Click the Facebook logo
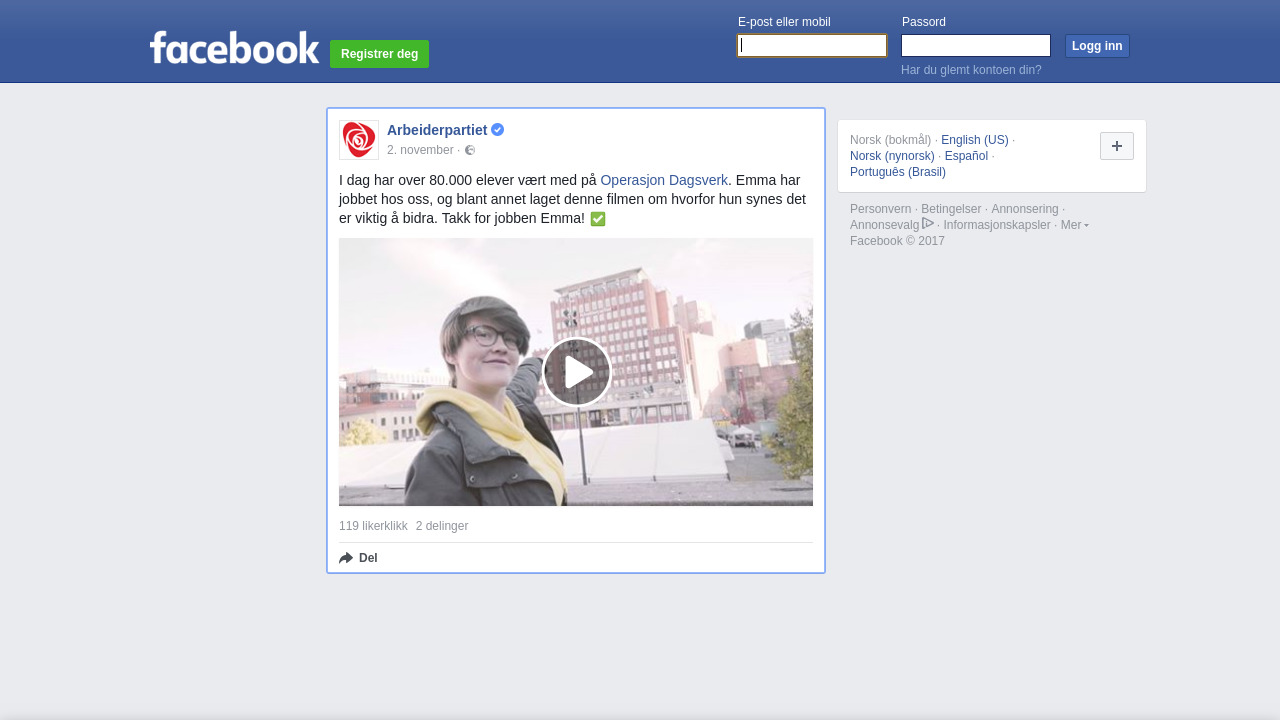The height and width of the screenshot is (720, 1280). tap(234, 48)
